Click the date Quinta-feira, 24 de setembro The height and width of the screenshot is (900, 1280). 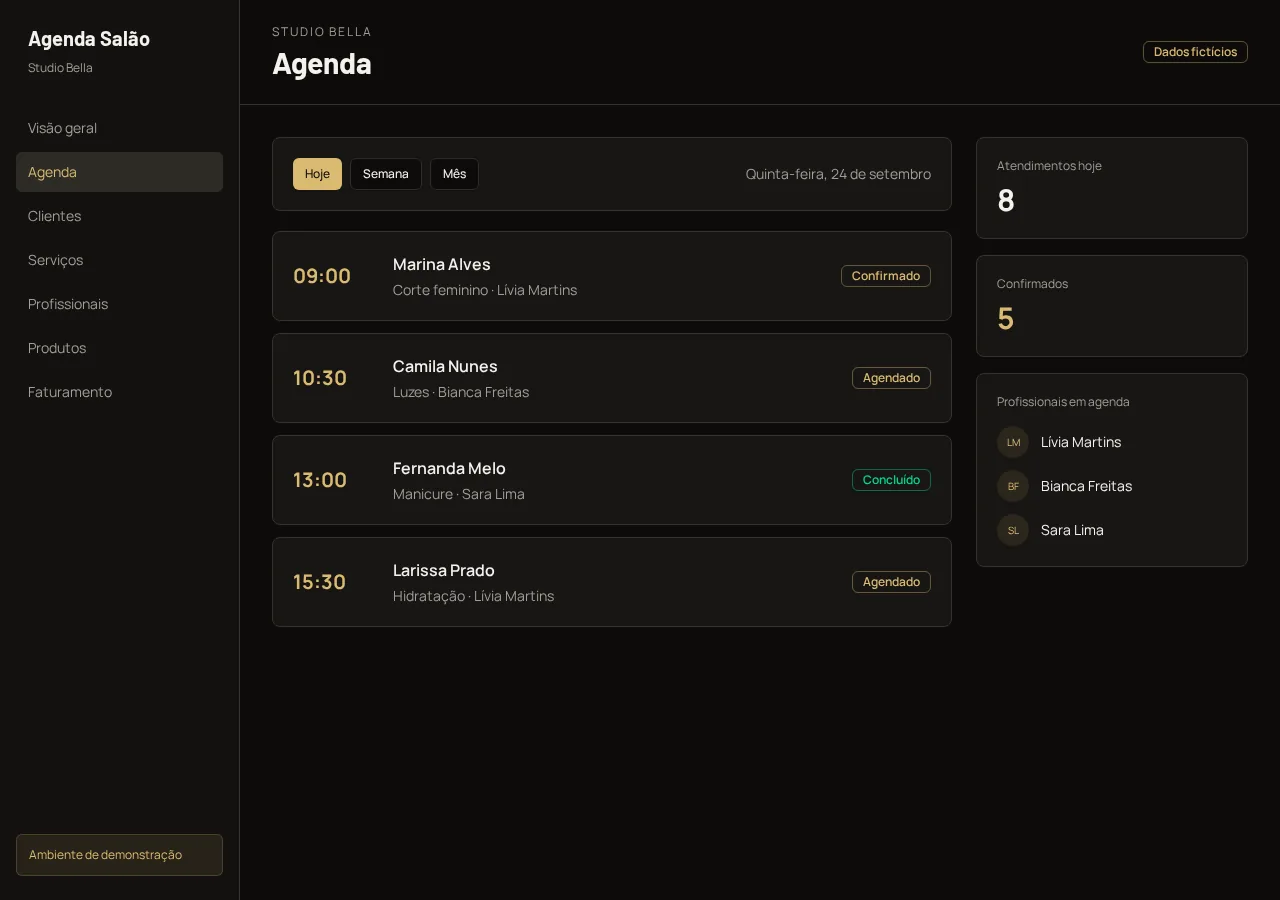[838, 174]
